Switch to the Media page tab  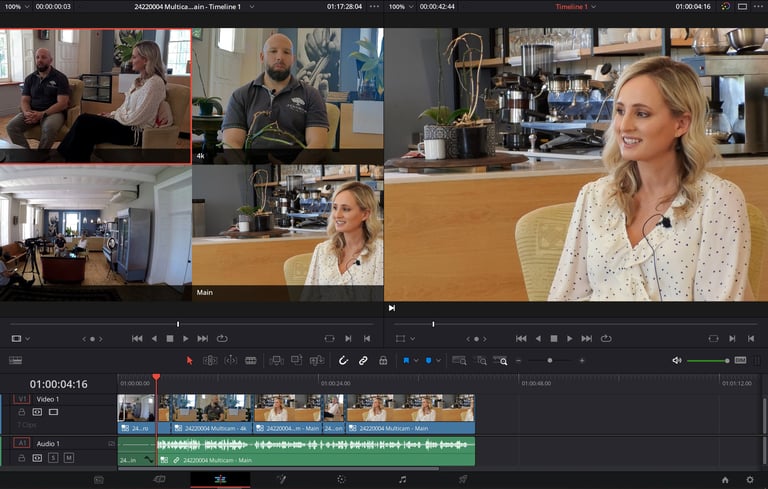click(x=99, y=480)
